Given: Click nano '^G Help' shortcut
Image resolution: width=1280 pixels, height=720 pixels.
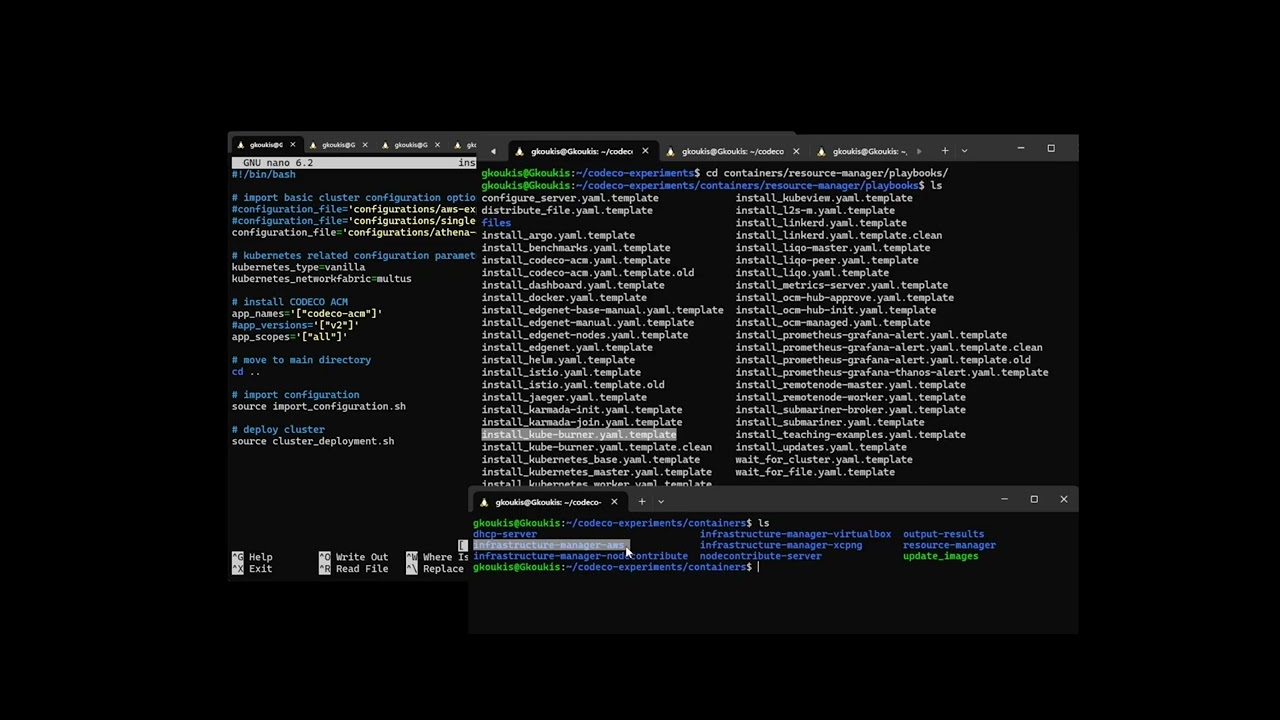Looking at the screenshot, I should click(252, 557).
